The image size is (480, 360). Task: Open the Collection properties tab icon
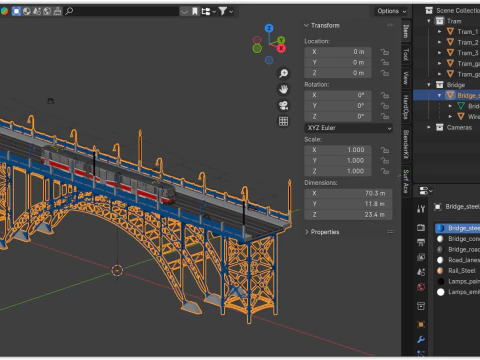[x=421, y=306]
